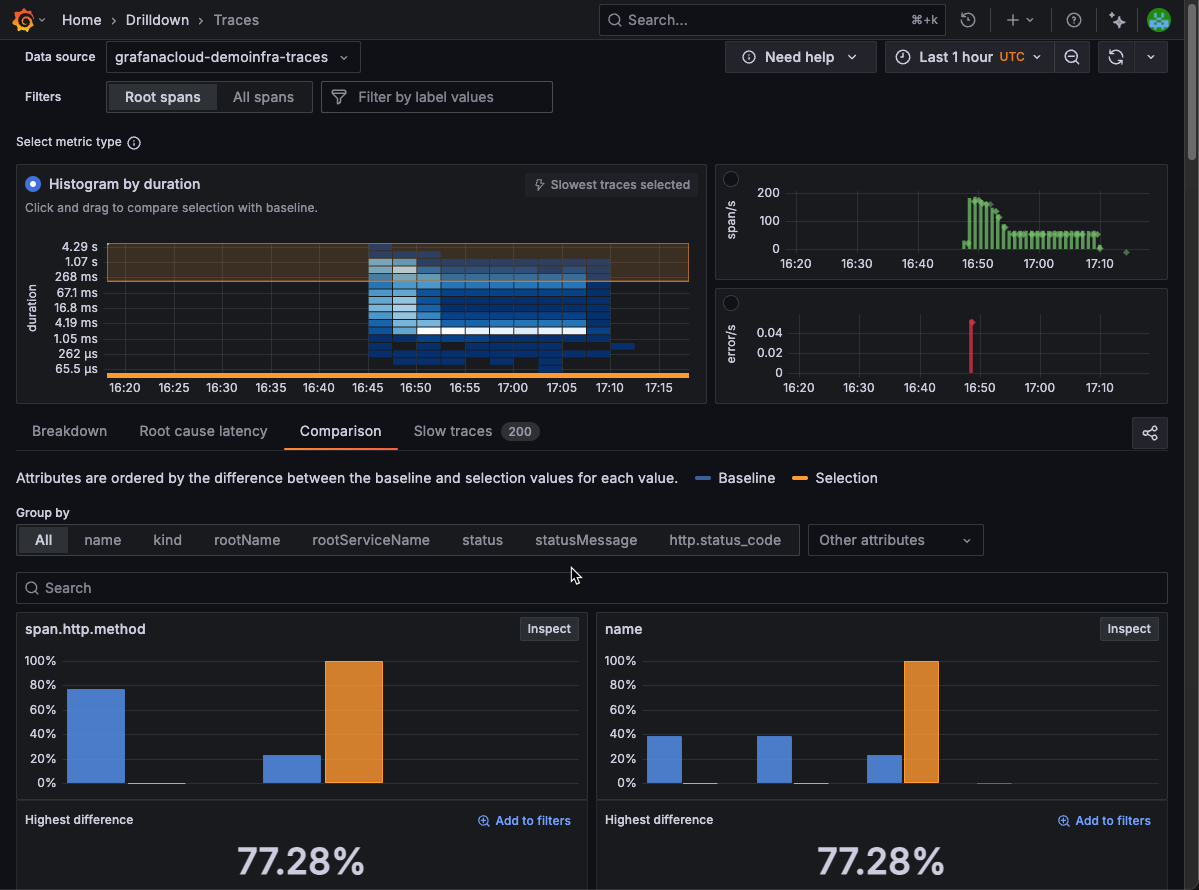
Task: Click the blue Baseline legend swatch
Action: tap(703, 479)
